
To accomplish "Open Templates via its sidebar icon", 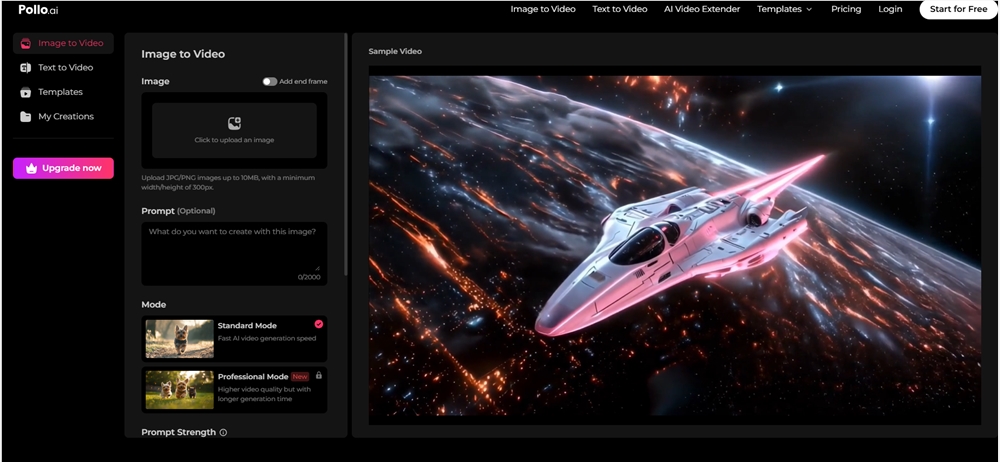I will coord(25,92).
